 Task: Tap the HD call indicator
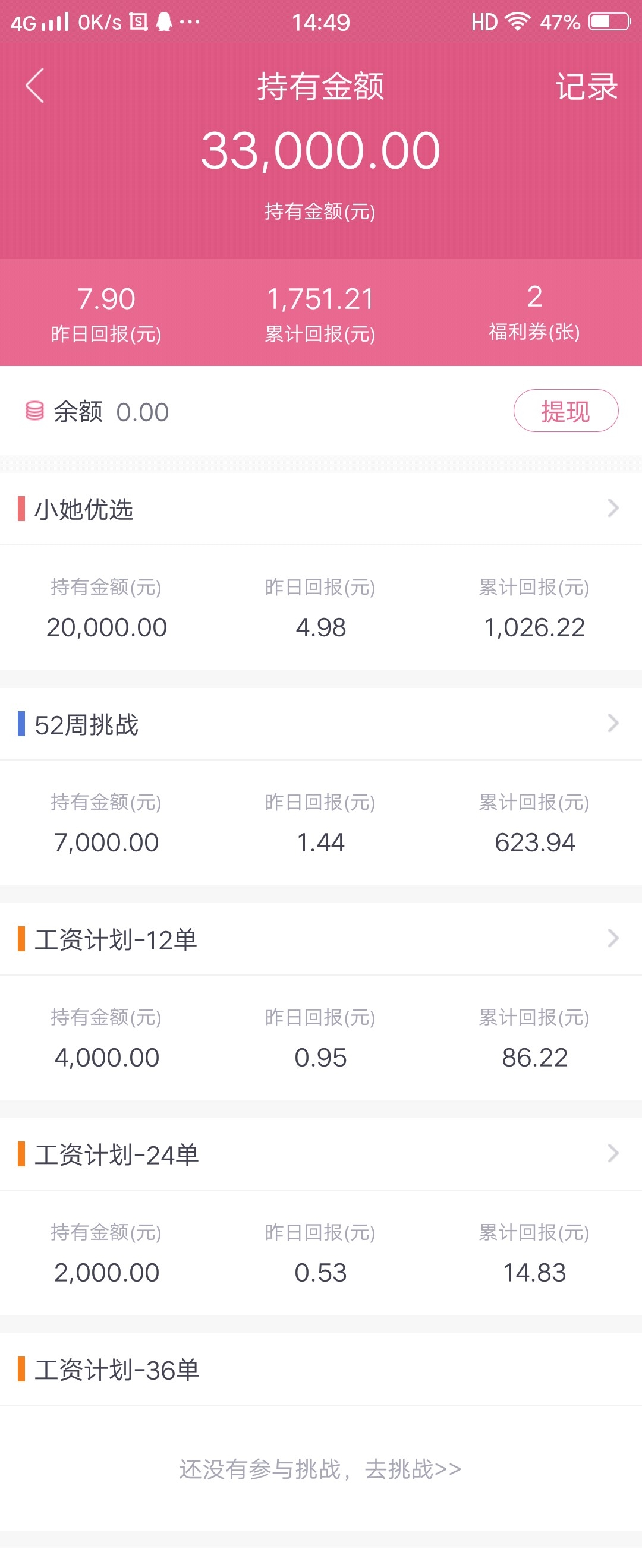pyautogui.click(x=484, y=23)
